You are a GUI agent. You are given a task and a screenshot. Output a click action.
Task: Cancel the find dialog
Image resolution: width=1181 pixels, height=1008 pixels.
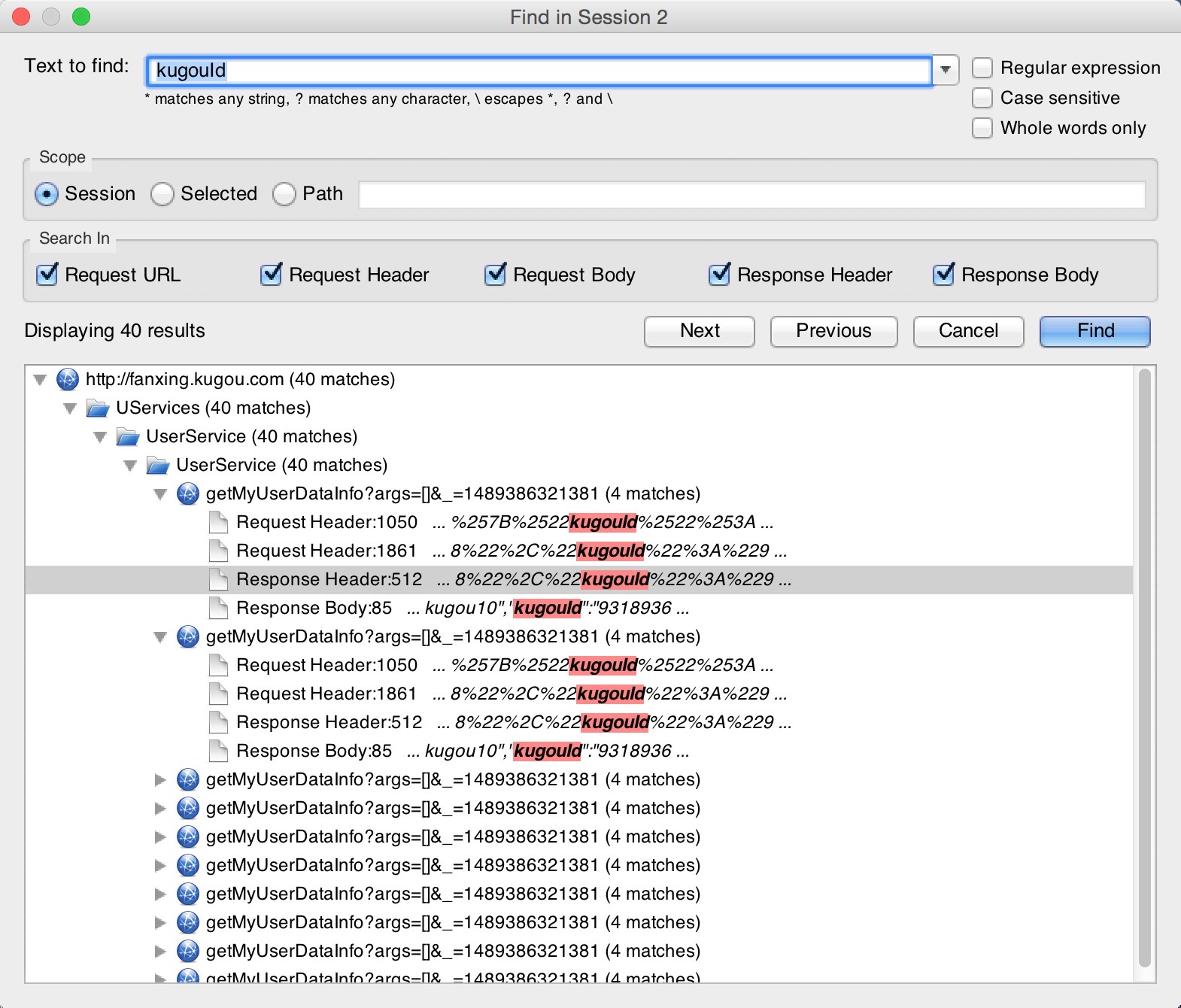click(968, 331)
